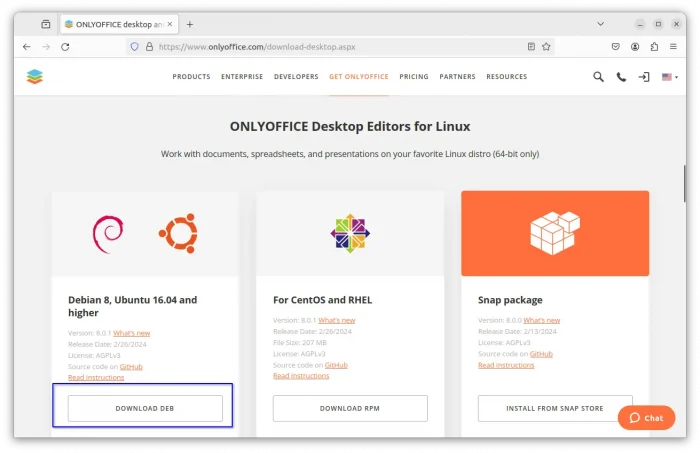Viewport: 700px width, 453px height.
Task: Open the PRODUCTS menu
Action: point(191,76)
